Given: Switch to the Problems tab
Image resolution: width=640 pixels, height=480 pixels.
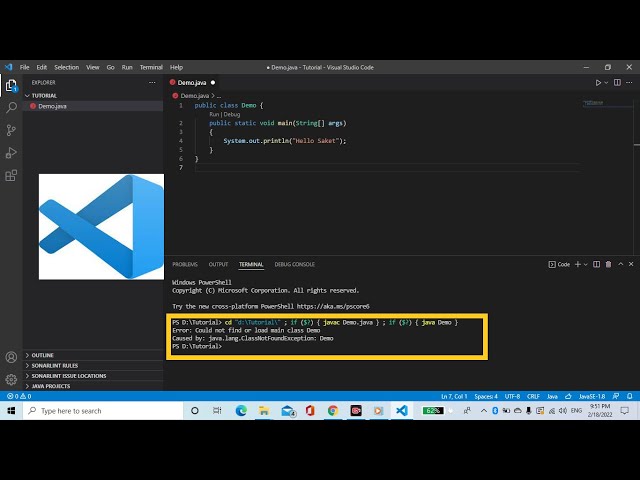Looking at the screenshot, I should tap(185, 264).
